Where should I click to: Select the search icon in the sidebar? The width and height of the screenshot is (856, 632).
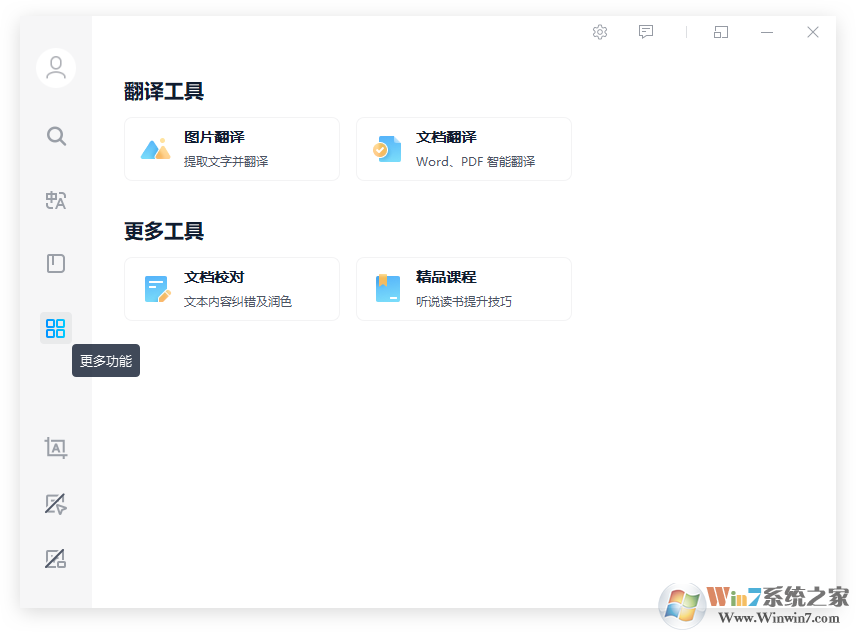[x=55, y=136]
